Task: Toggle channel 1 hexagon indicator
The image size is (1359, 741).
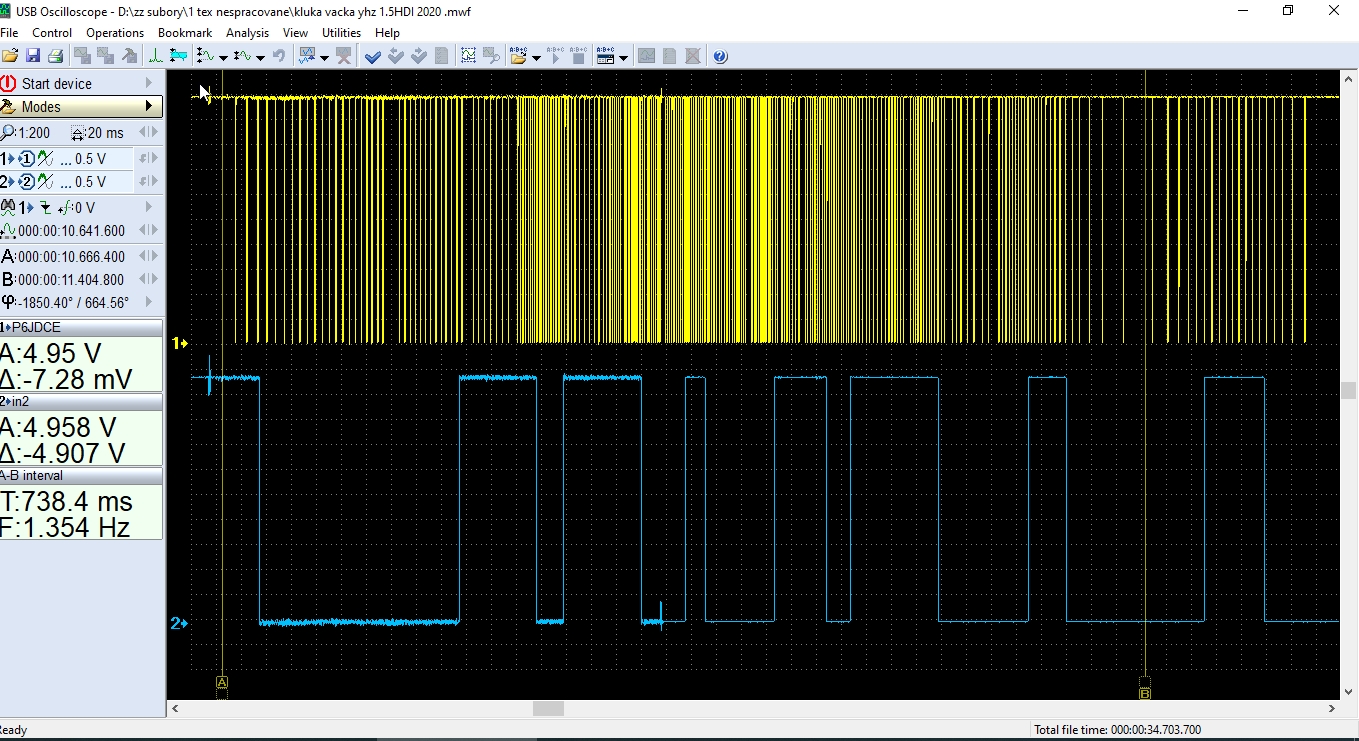Action: click(x=27, y=159)
